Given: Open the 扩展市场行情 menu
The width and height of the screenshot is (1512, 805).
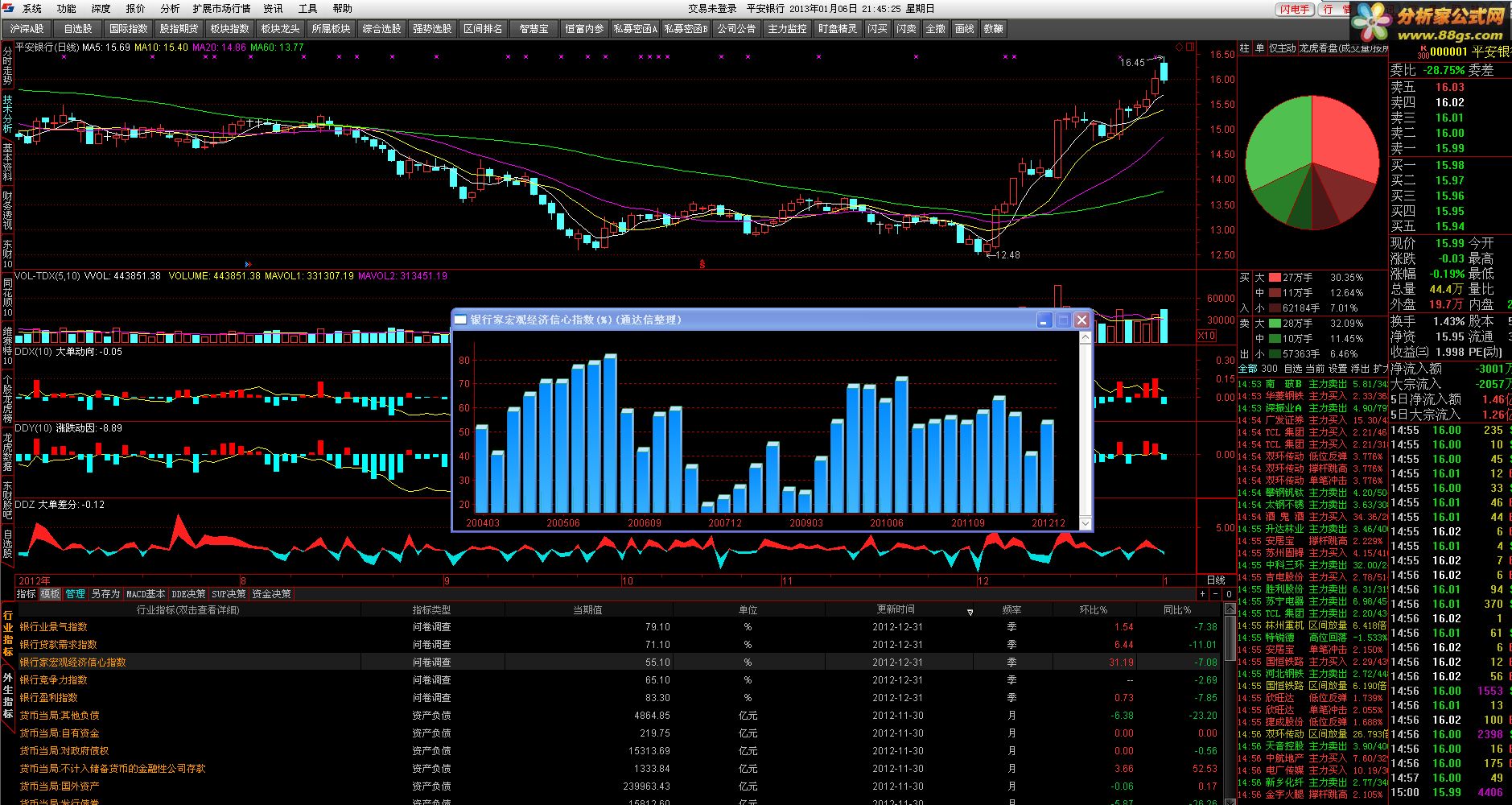Looking at the screenshot, I should coord(222,8).
